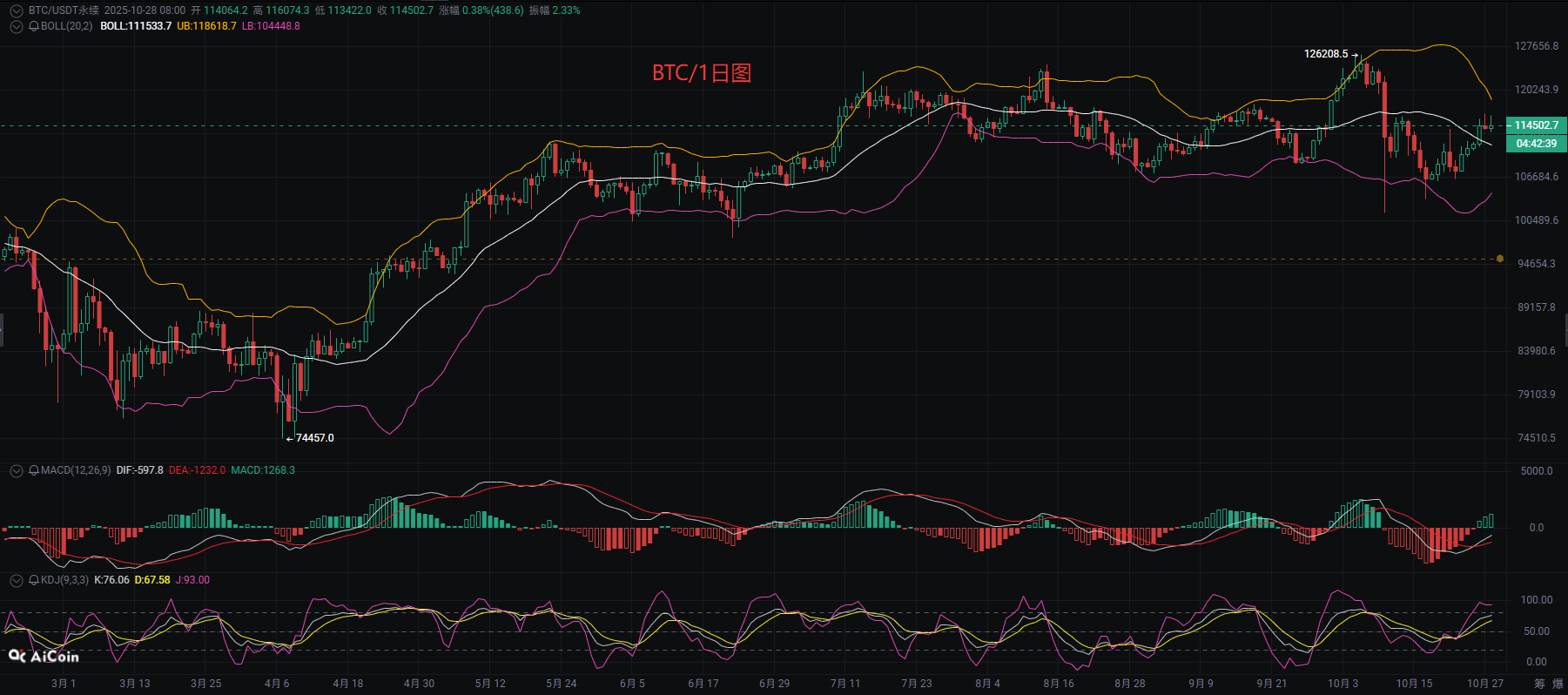The image size is (1568, 695).
Task: Click the red BTC/1日图 chart annotation
Action: [701, 73]
